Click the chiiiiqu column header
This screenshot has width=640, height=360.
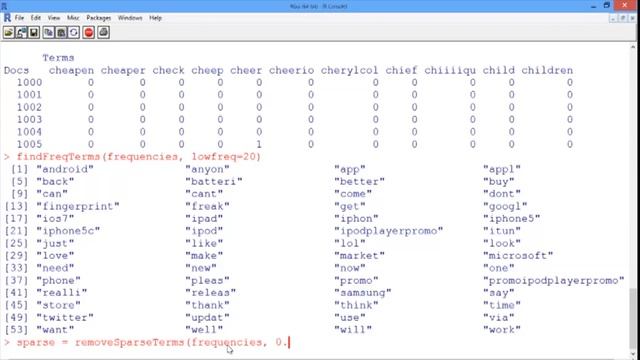pos(450,71)
